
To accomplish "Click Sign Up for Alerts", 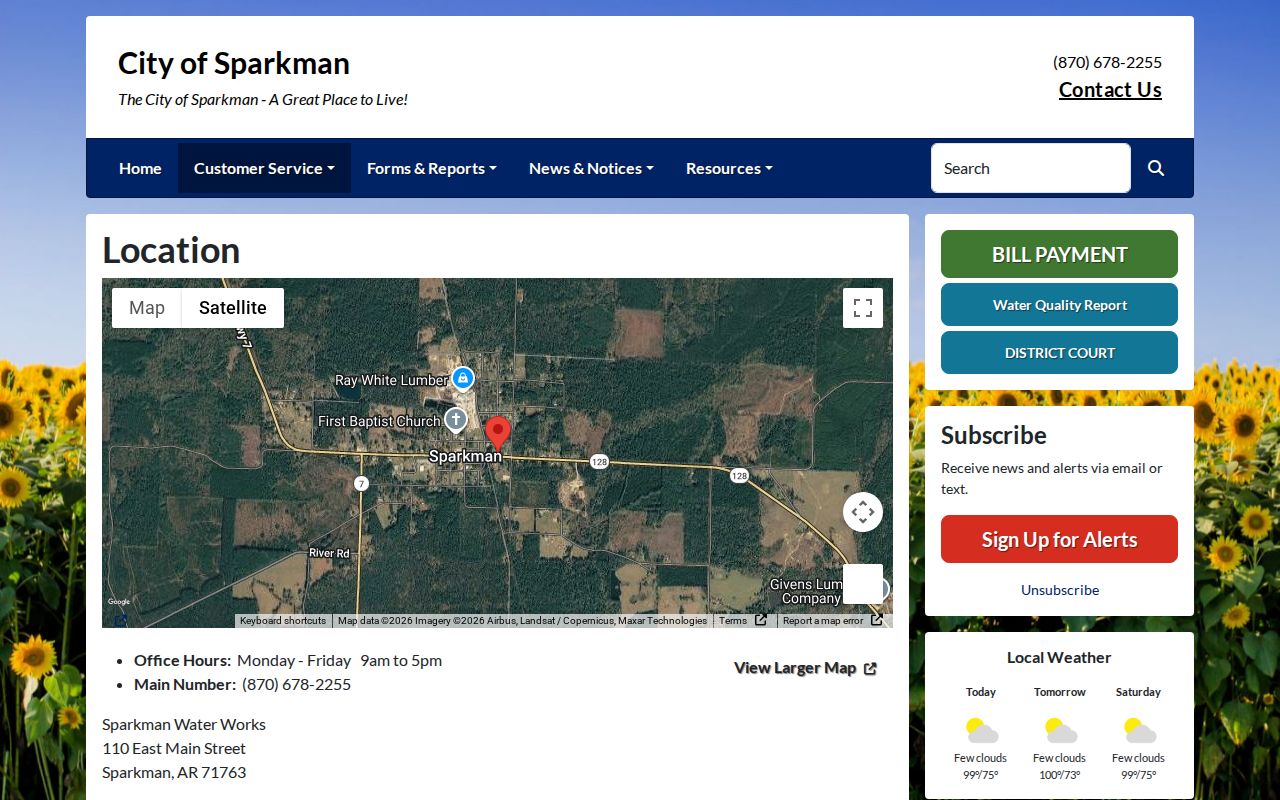I will [x=1059, y=539].
